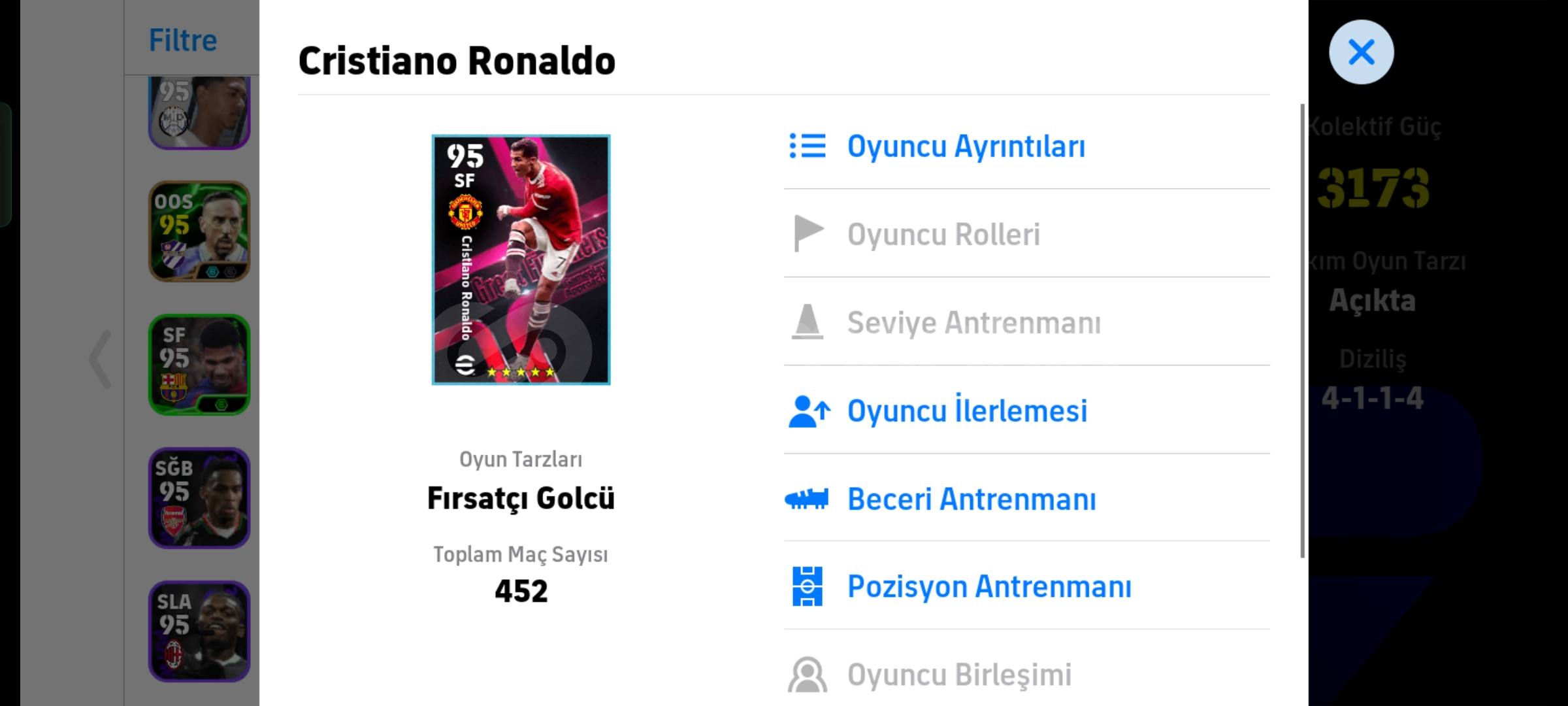The height and width of the screenshot is (706, 1568).
Task: Click the person-arrow icon for Oyuncu İlerlemesi
Action: point(809,411)
